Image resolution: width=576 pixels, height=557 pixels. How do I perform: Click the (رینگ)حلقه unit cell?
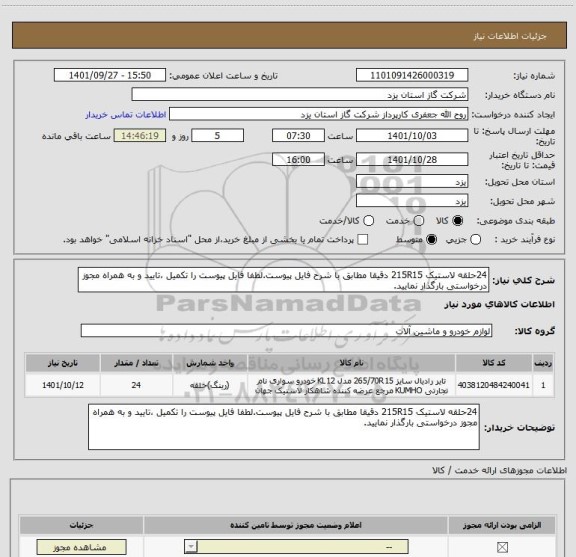210,385
